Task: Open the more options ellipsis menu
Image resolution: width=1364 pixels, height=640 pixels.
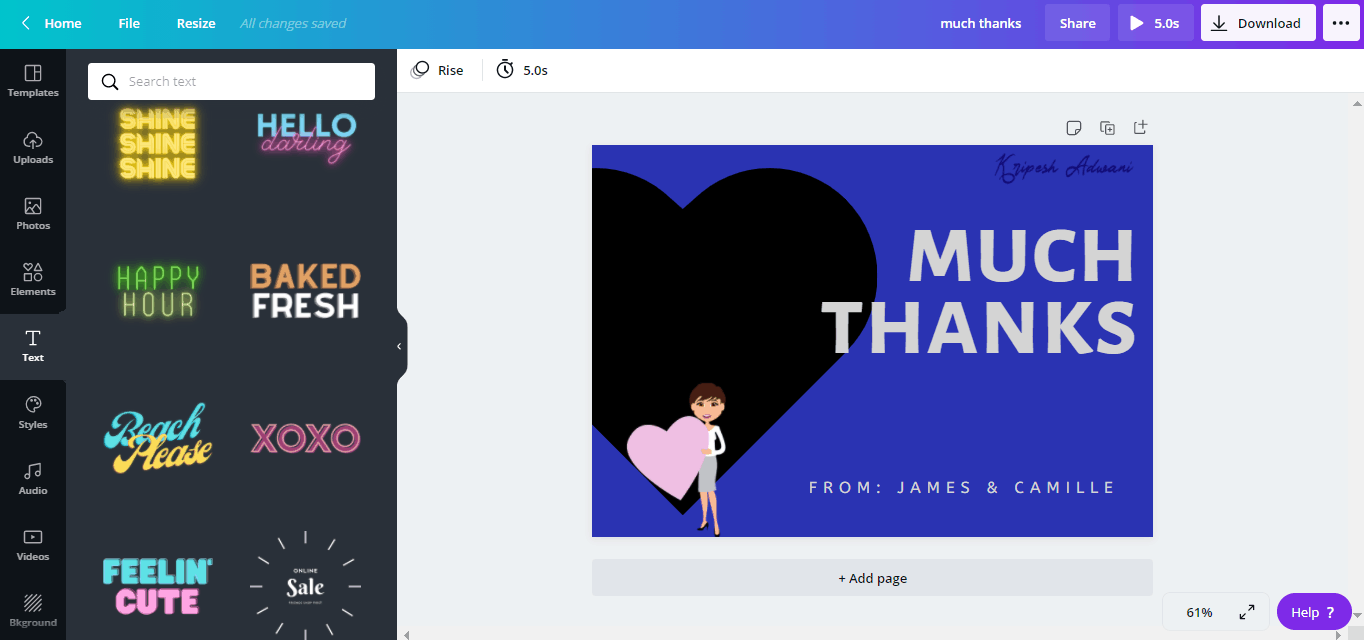Action: 1341,23
